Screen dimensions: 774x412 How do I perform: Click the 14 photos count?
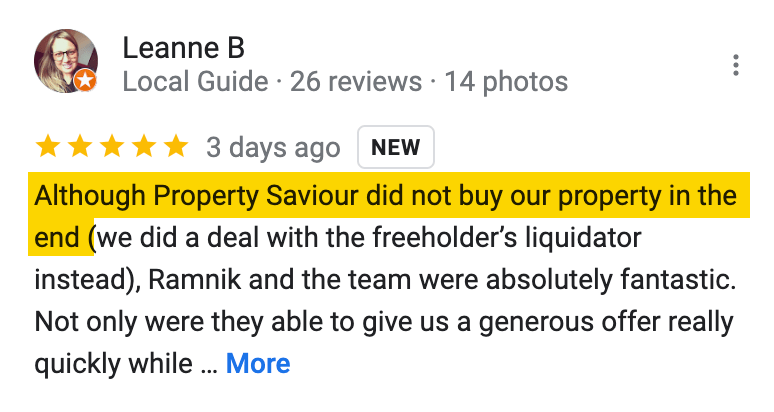(x=506, y=81)
